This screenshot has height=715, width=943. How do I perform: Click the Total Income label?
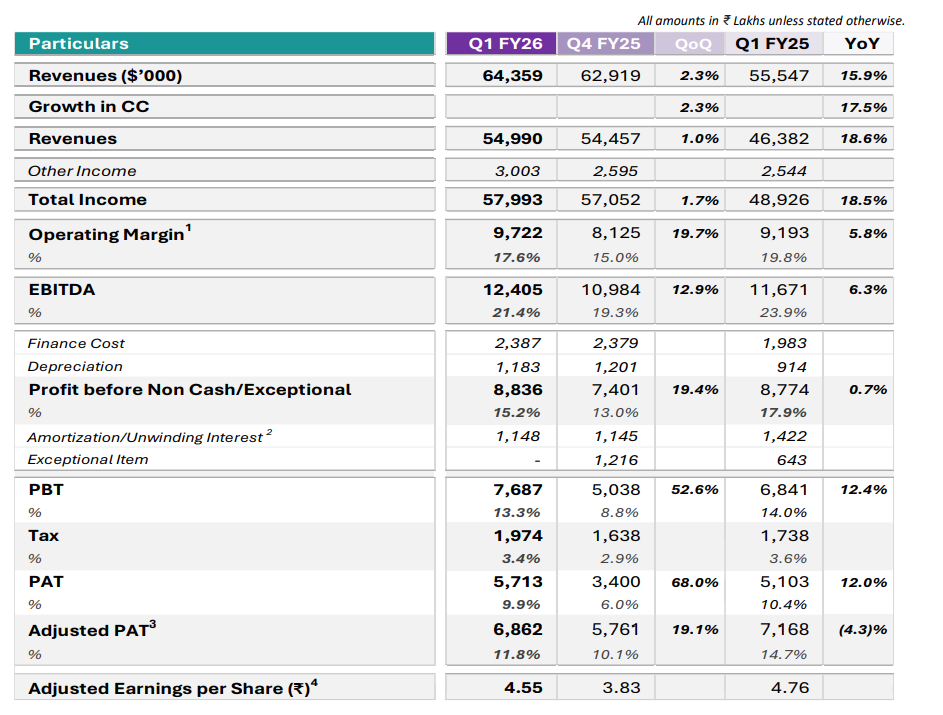(x=88, y=200)
